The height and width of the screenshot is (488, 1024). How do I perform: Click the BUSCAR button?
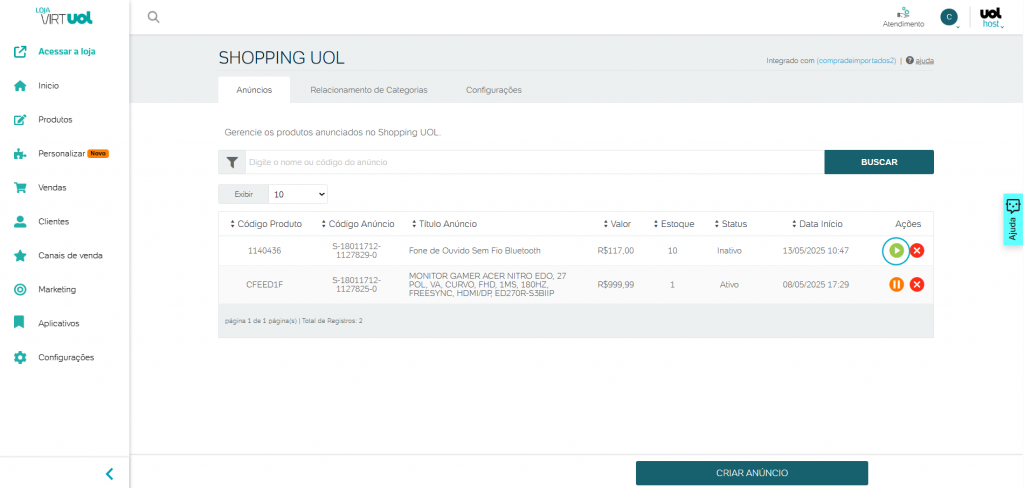click(x=879, y=162)
